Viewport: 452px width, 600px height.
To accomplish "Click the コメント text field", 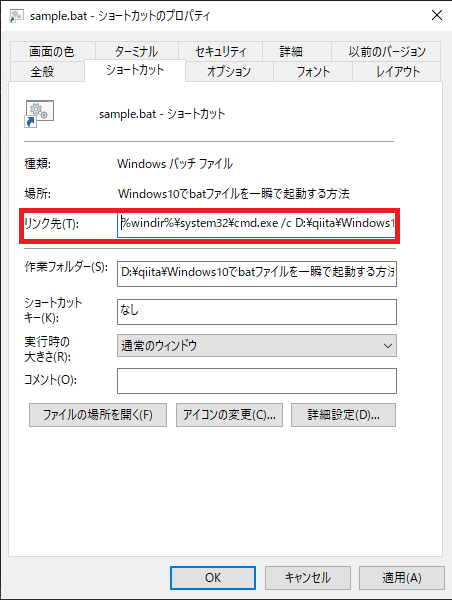I will (257, 381).
